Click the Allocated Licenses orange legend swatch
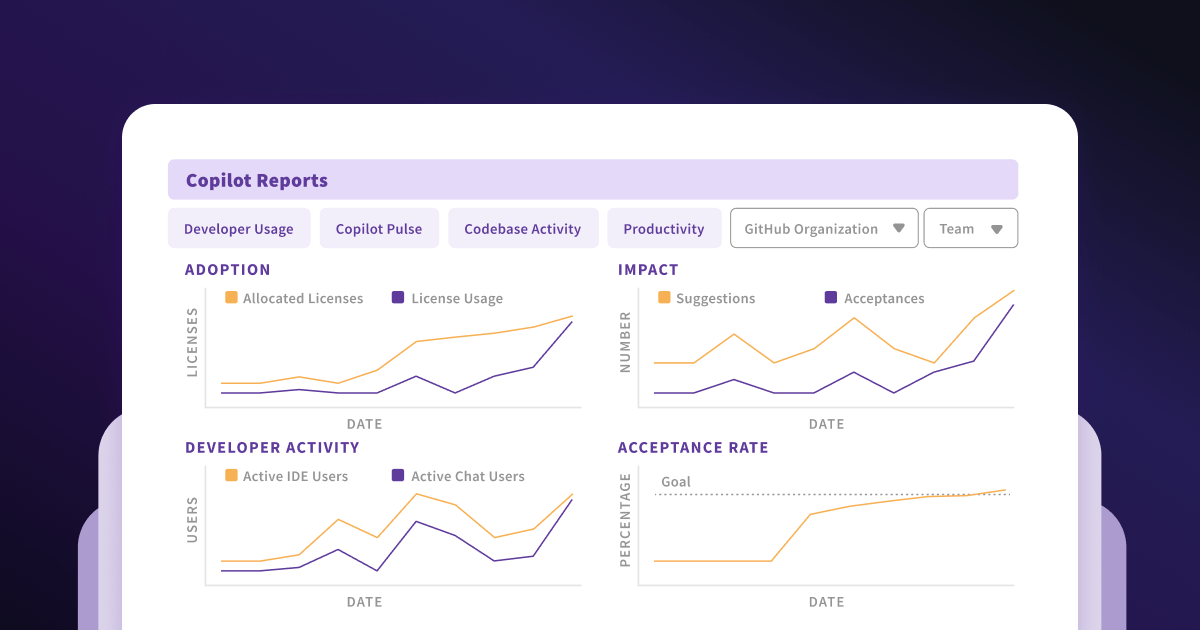Viewport: 1200px width, 630px height. (x=231, y=298)
